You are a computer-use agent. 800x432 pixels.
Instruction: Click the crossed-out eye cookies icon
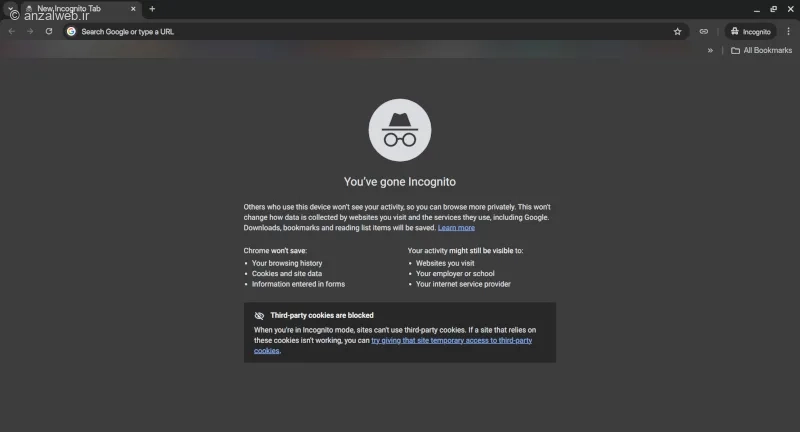click(259, 315)
